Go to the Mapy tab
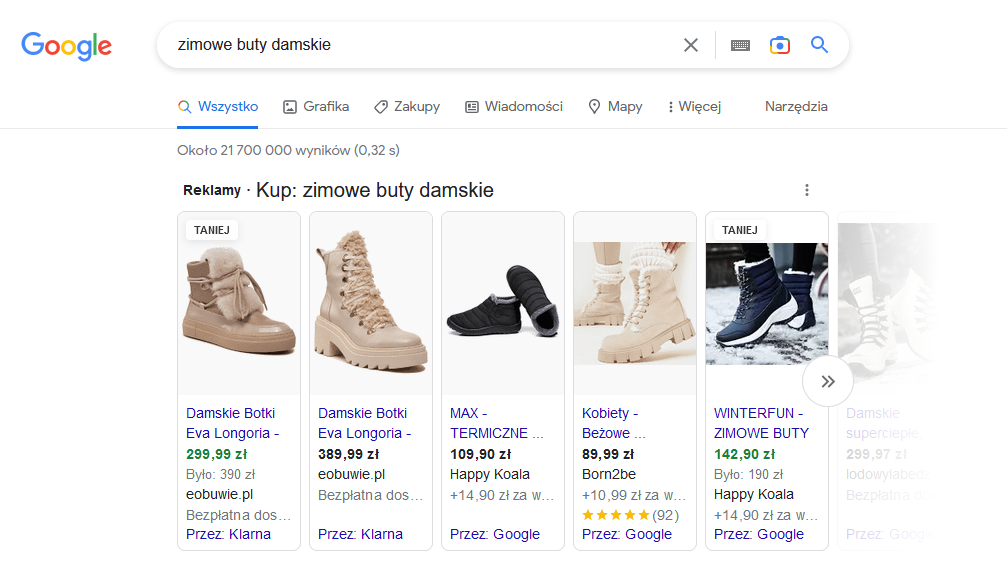Screen dimensions: 1007x583 pos(615,107)
